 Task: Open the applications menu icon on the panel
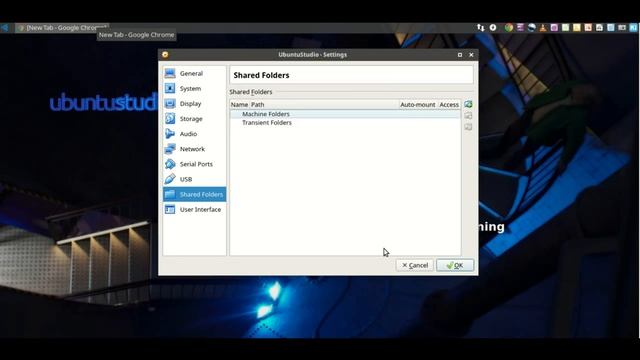coord(4,28)
